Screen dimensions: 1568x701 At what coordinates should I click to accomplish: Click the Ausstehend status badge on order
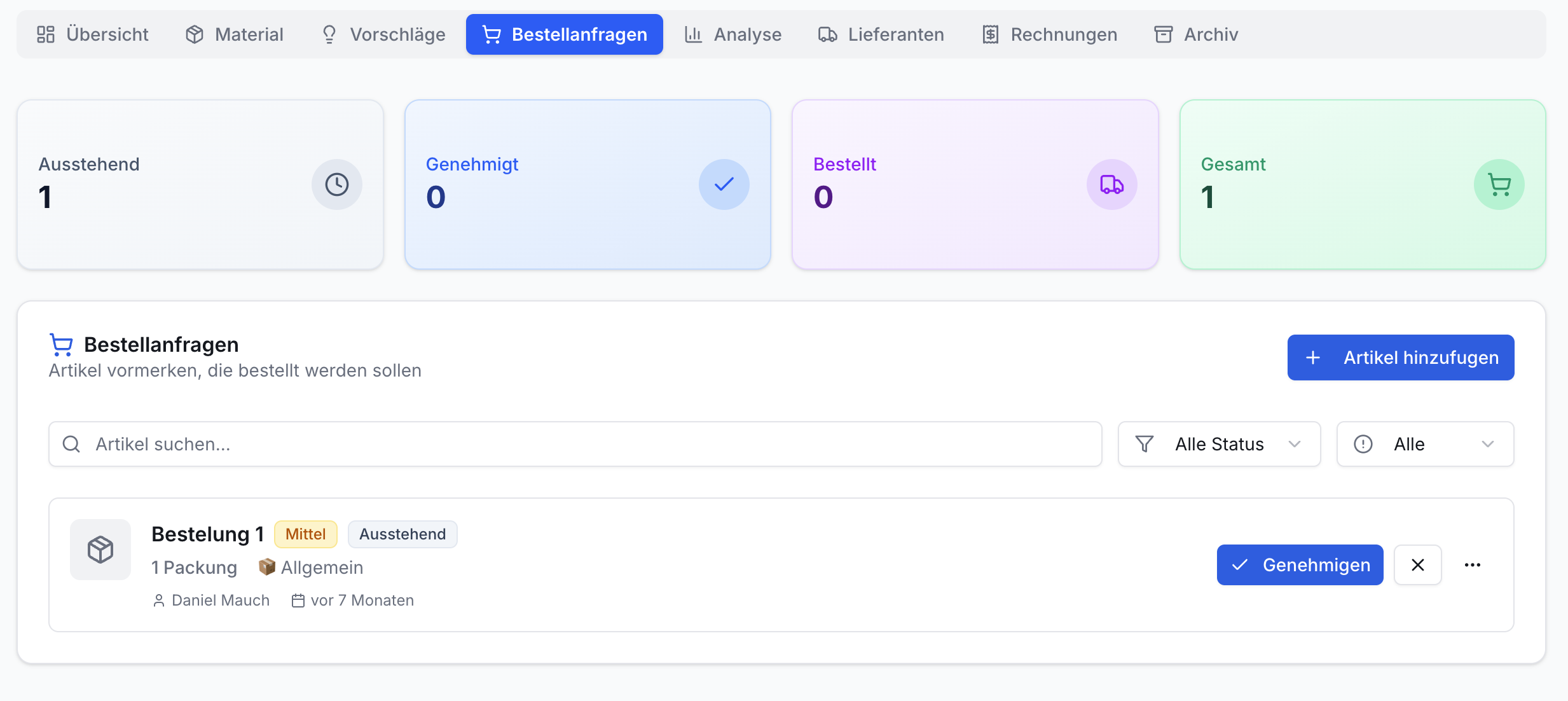pyautogui.click(x=402, y=534)
